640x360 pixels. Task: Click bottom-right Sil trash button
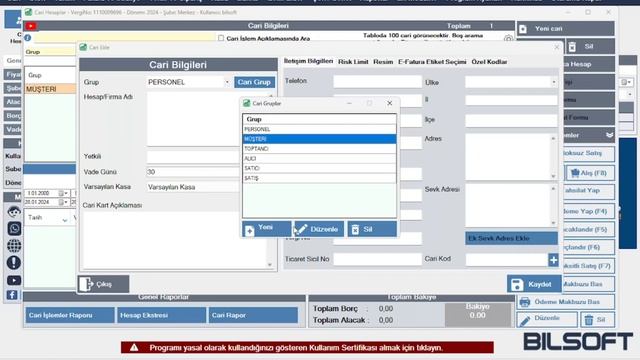point(597,319)
